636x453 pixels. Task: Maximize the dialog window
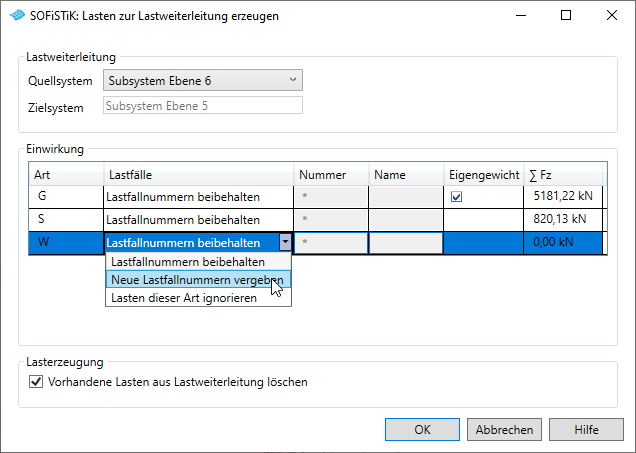[565, 16]
